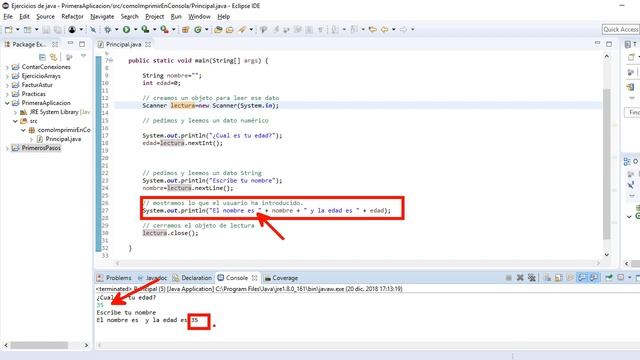Click the New file toolbar icon
This screenshot has width=640, height=360.
(x=8, y=29)
